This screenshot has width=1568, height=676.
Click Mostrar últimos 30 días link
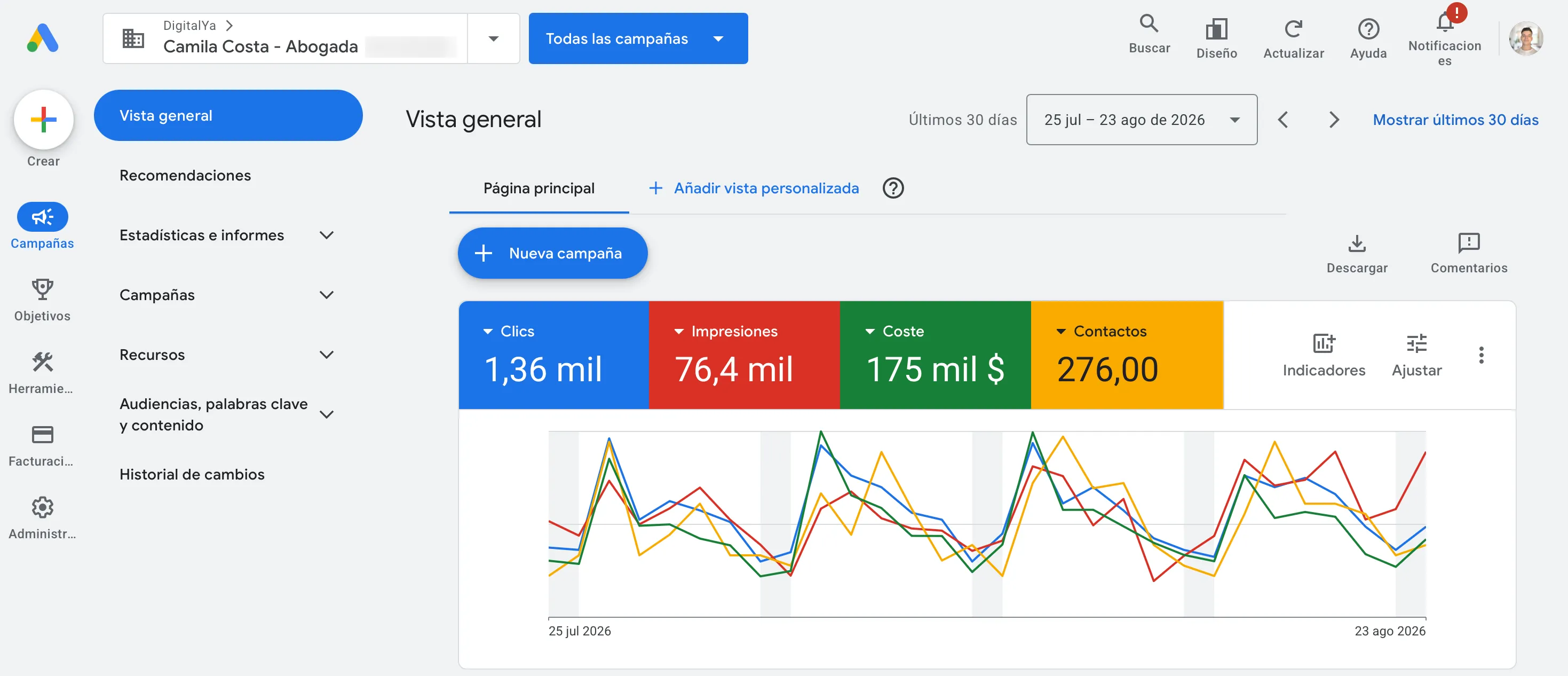click(x=1455, y=120)
